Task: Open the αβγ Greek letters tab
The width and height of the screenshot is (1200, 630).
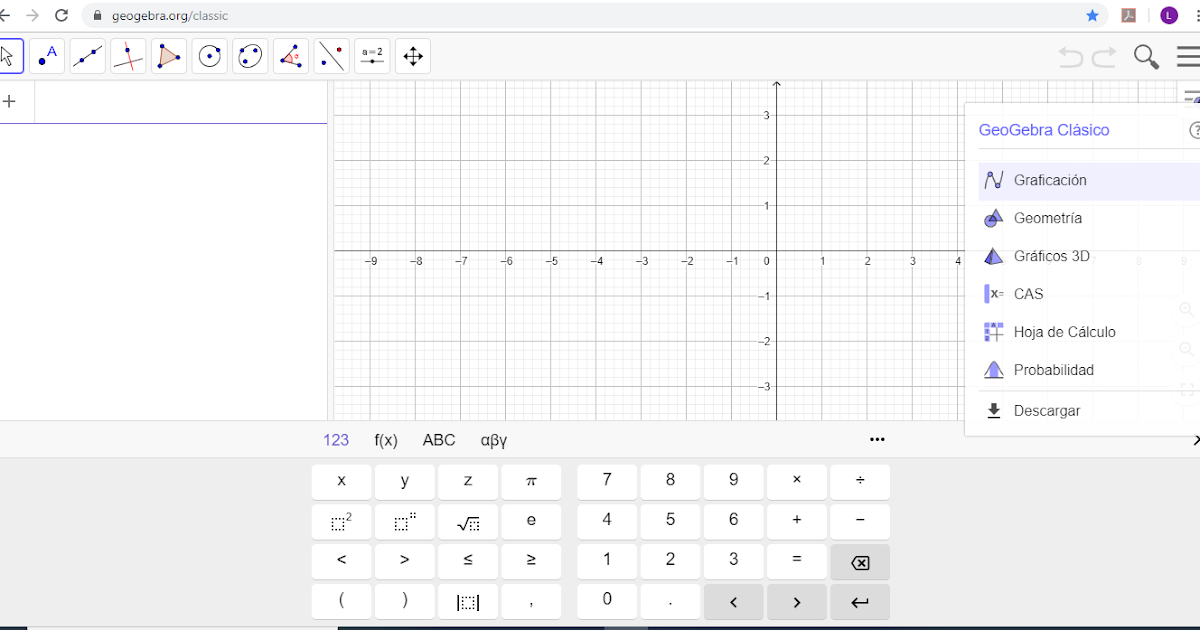Action: (x=493, y=439)
